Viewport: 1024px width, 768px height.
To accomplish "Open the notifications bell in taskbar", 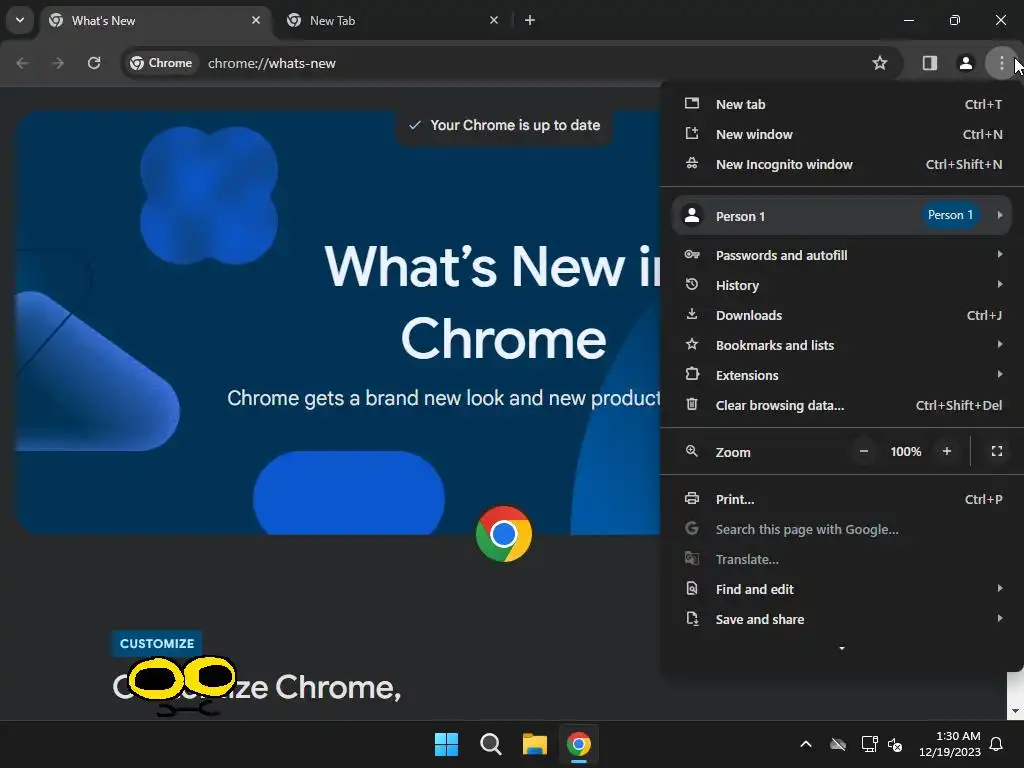I will click(x=997, y=744).
